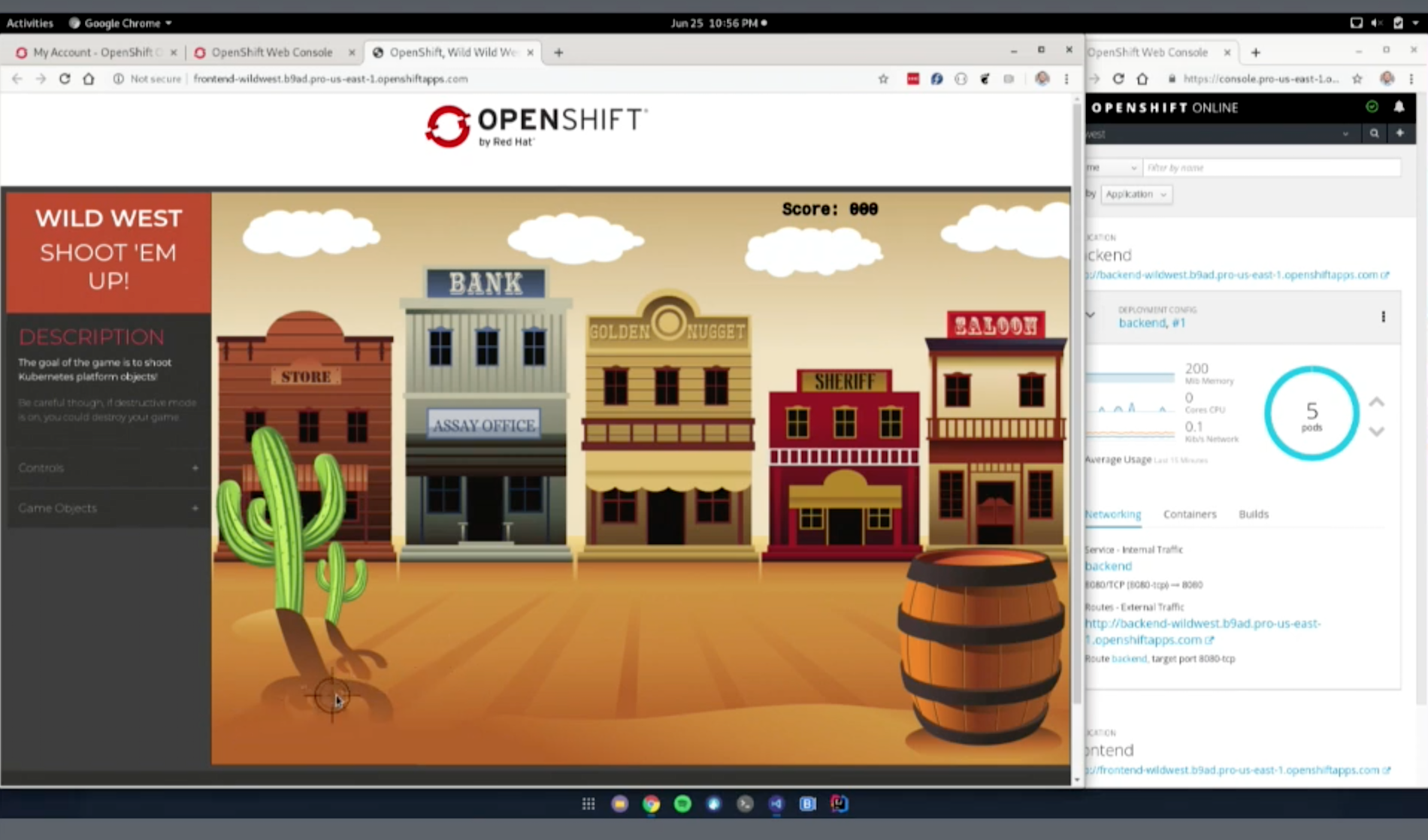The image size is (1428, 840).
Task: Click the 'backend, #1' deployment config link
Action: pos(1151,323)
